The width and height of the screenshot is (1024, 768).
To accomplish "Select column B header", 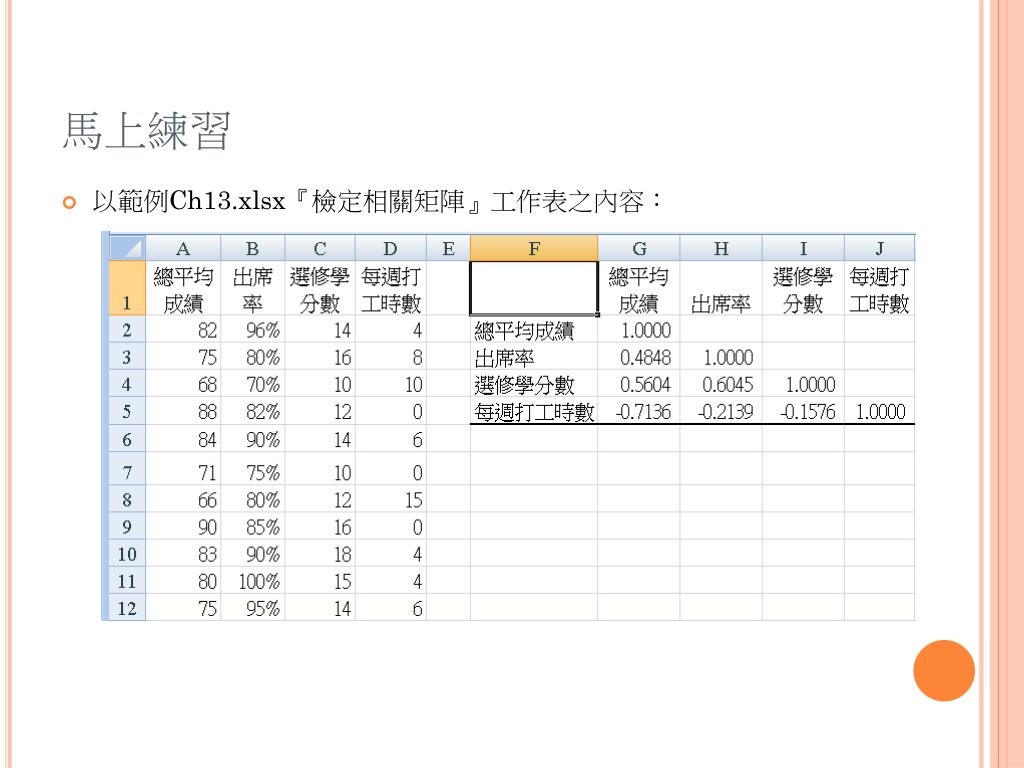I will point(253,248).
